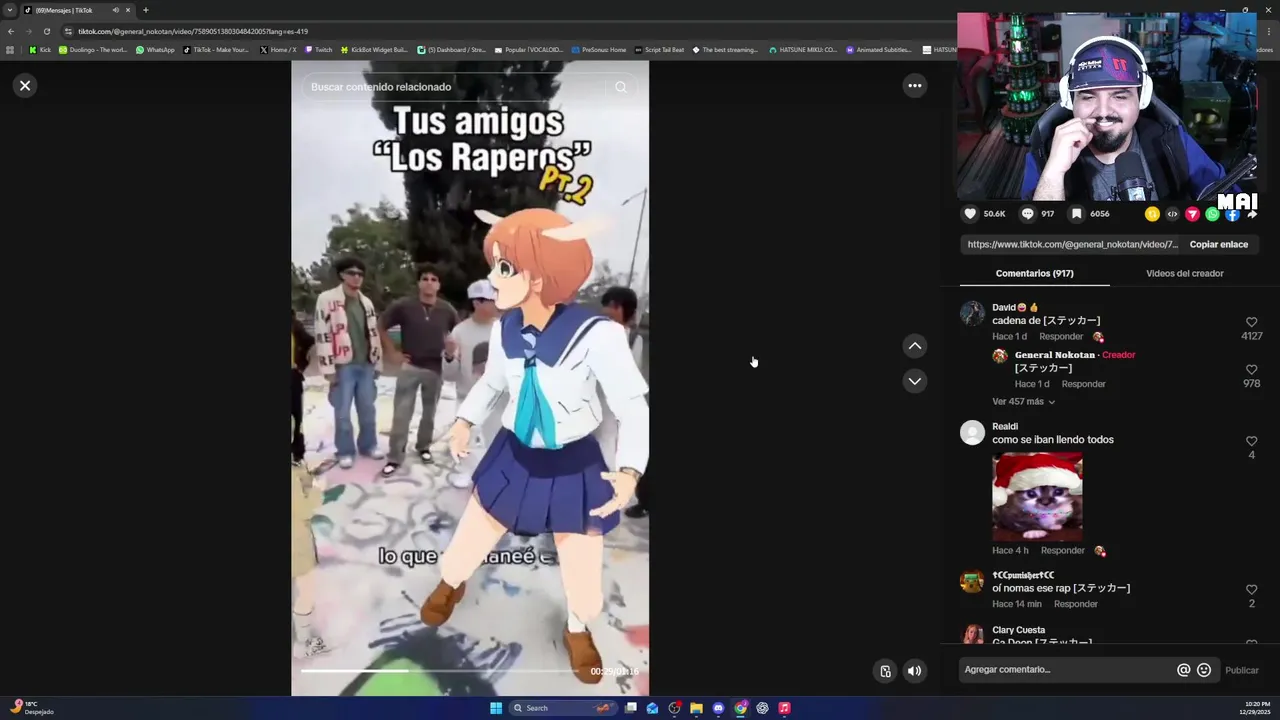
Task: Open the Kick bookmark
Action: tap(40, 49)
